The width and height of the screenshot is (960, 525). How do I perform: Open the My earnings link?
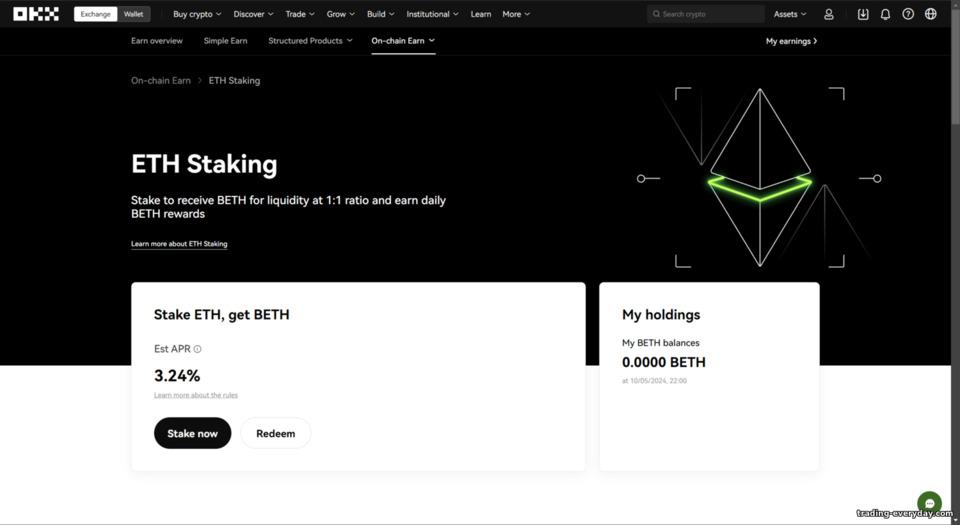[x=792, y=41]
